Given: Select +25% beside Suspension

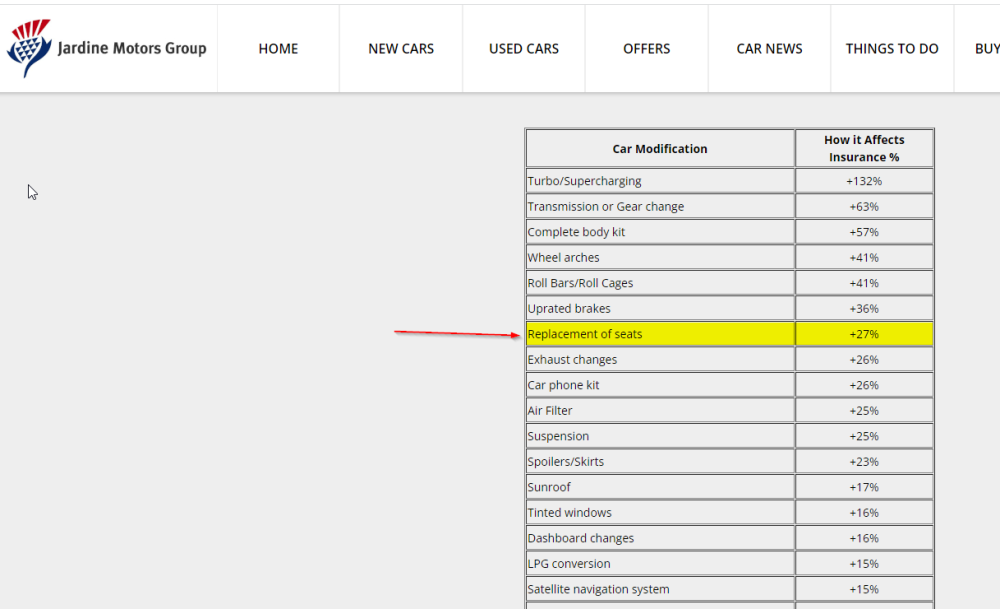Looking at the screenshot, I should click(864, 436).
